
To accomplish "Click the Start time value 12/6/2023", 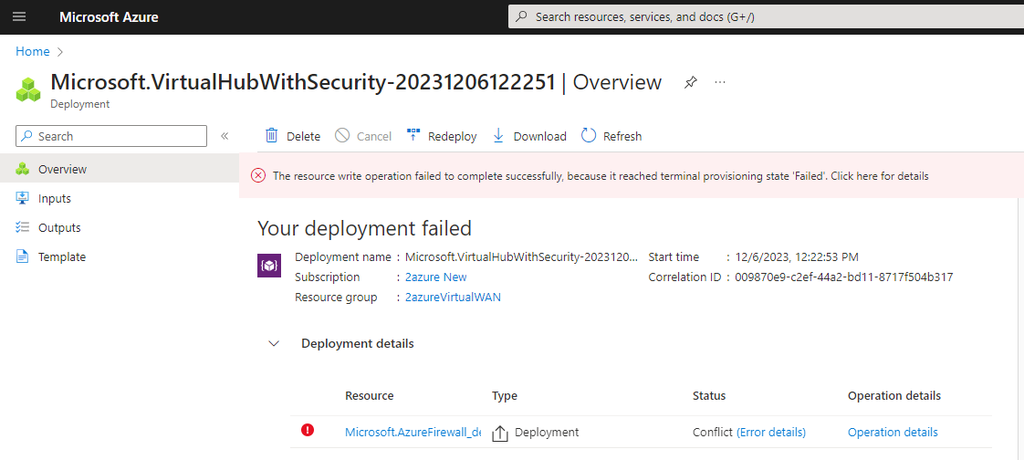I will point(797,257).
